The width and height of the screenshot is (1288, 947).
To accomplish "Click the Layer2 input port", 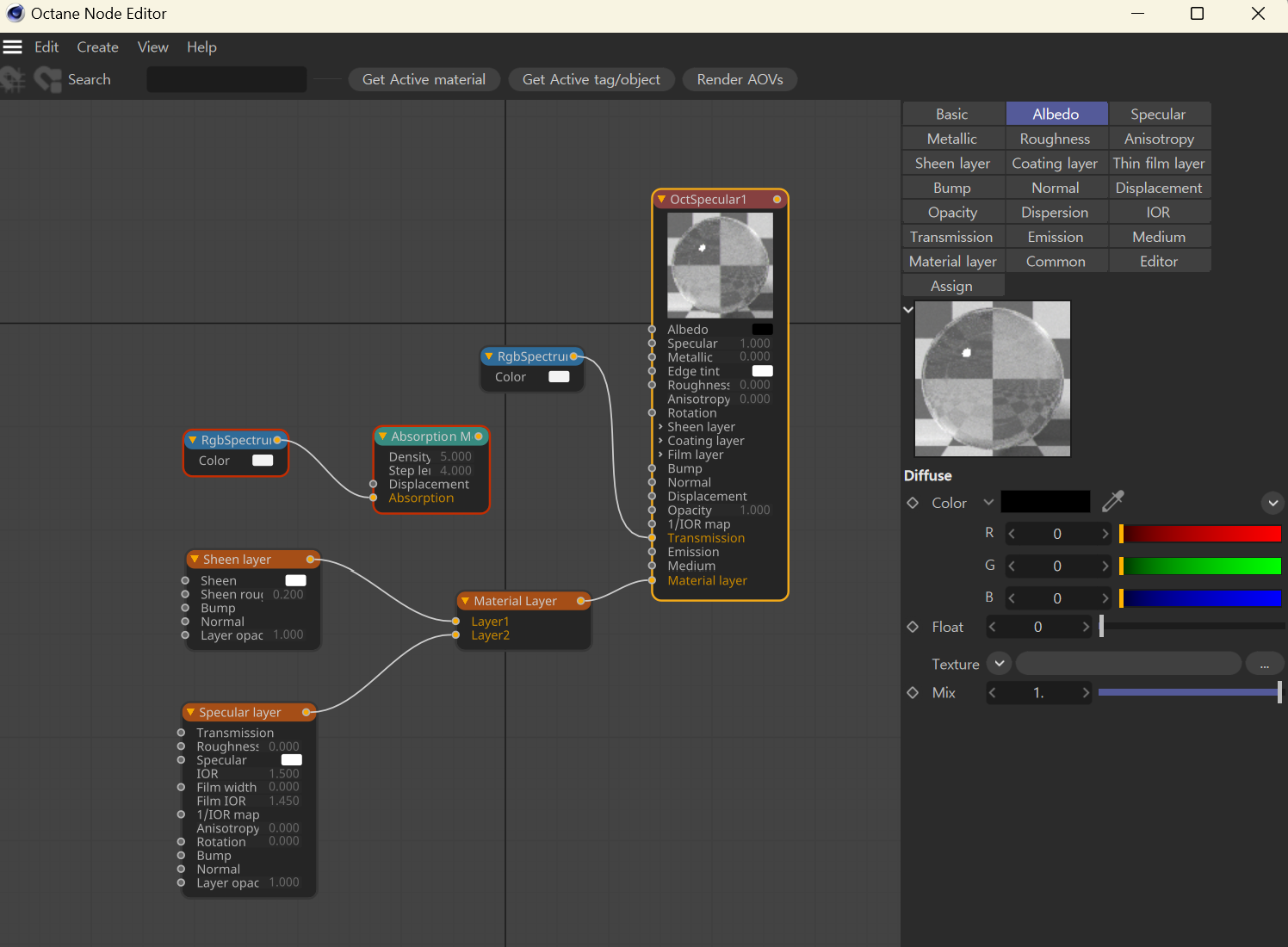I will click(455, 635).
